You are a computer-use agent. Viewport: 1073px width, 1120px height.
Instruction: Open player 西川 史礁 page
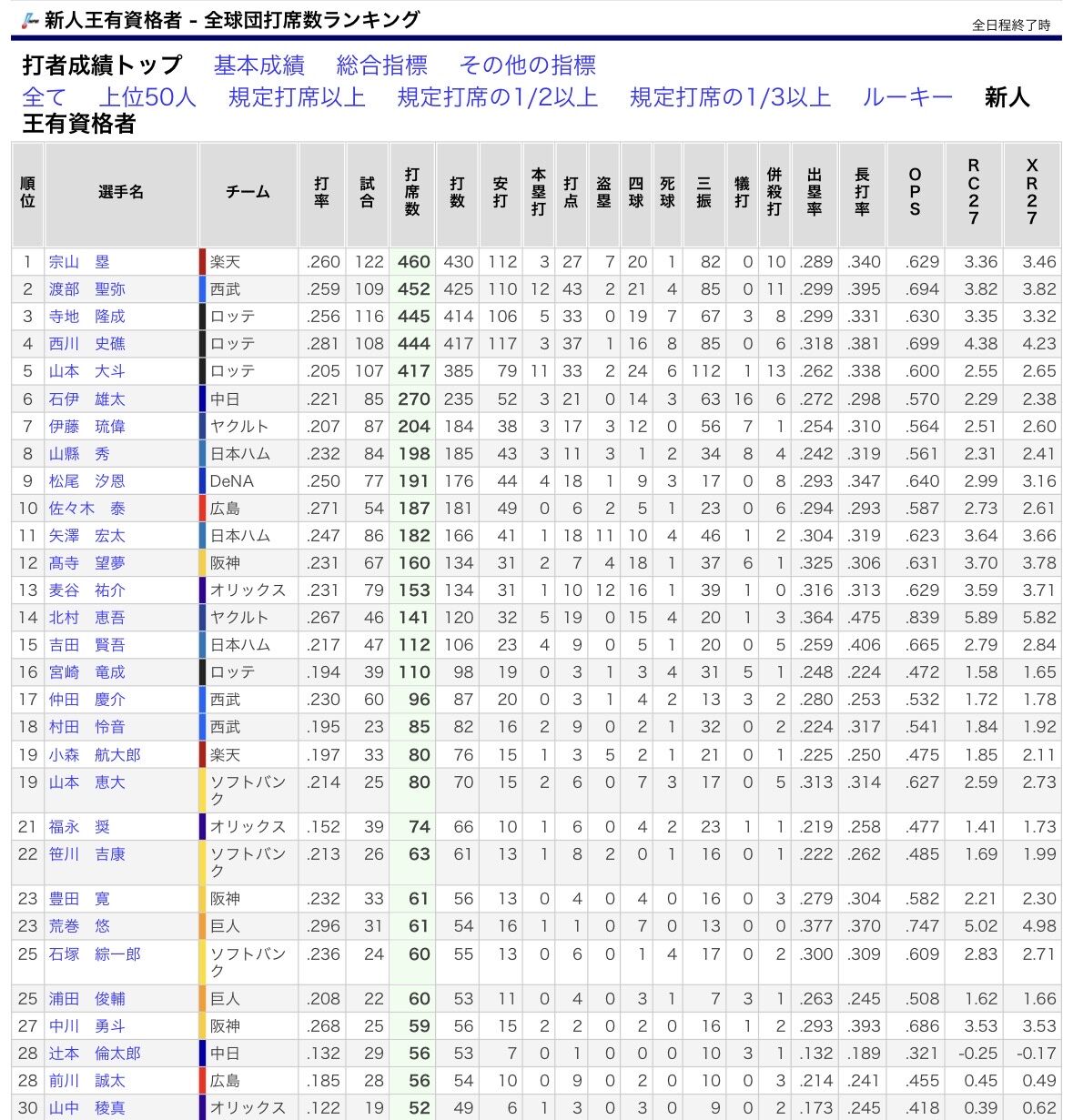pos(87,344)
